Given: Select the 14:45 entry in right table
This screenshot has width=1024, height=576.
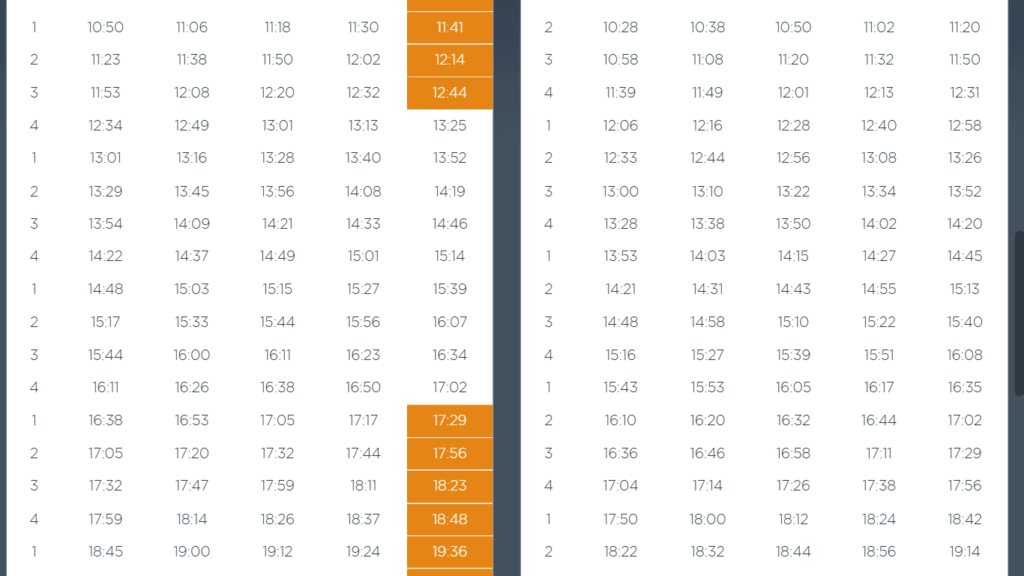Looking at the screenshot, I should (x=965, y=256).
